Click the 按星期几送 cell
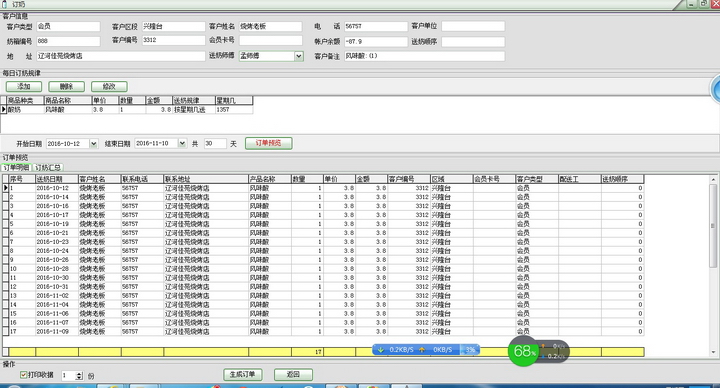This screenshot has width=720, height=388. tap(194, 110)
